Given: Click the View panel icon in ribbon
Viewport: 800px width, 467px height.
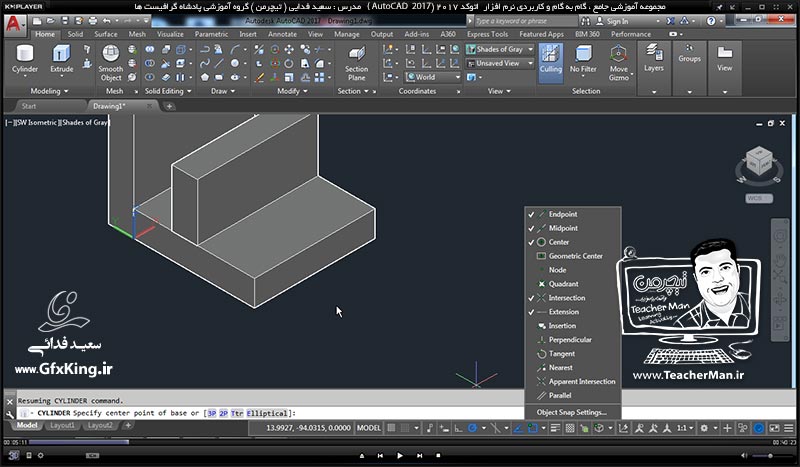Looking at the screenshot, I should tap(724, 58).
